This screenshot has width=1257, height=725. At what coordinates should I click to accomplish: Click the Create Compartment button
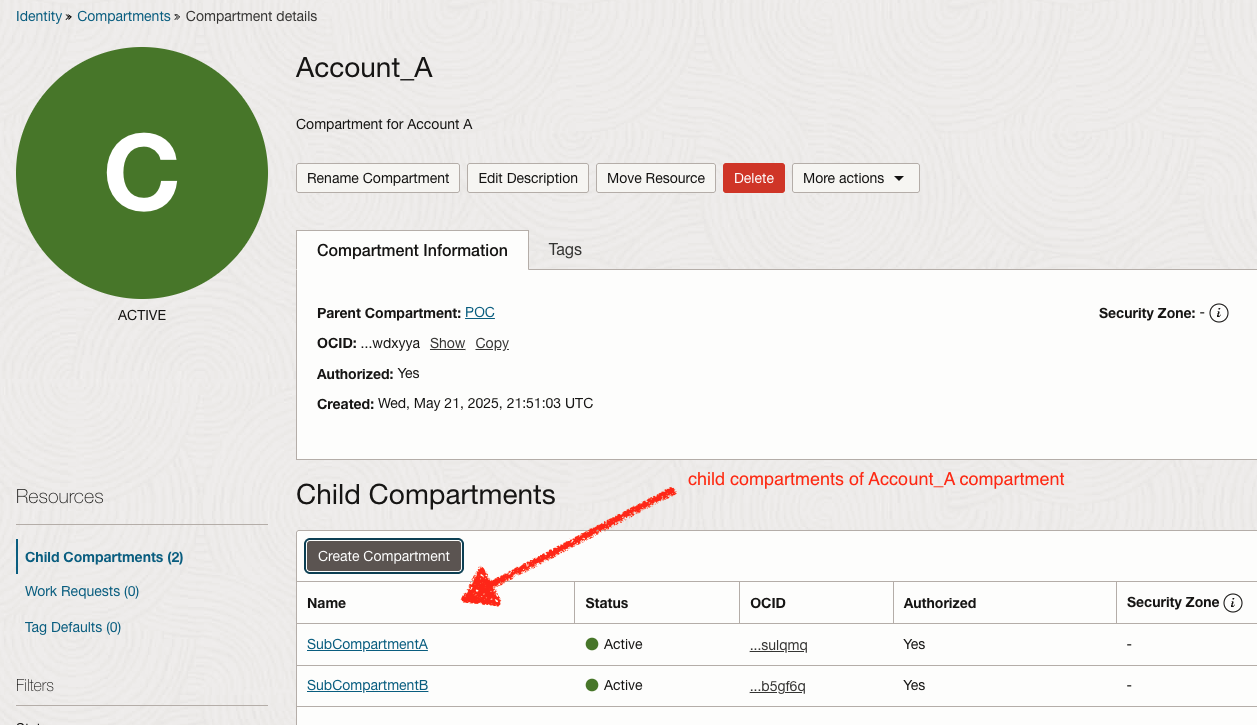(x=384, y=556)
